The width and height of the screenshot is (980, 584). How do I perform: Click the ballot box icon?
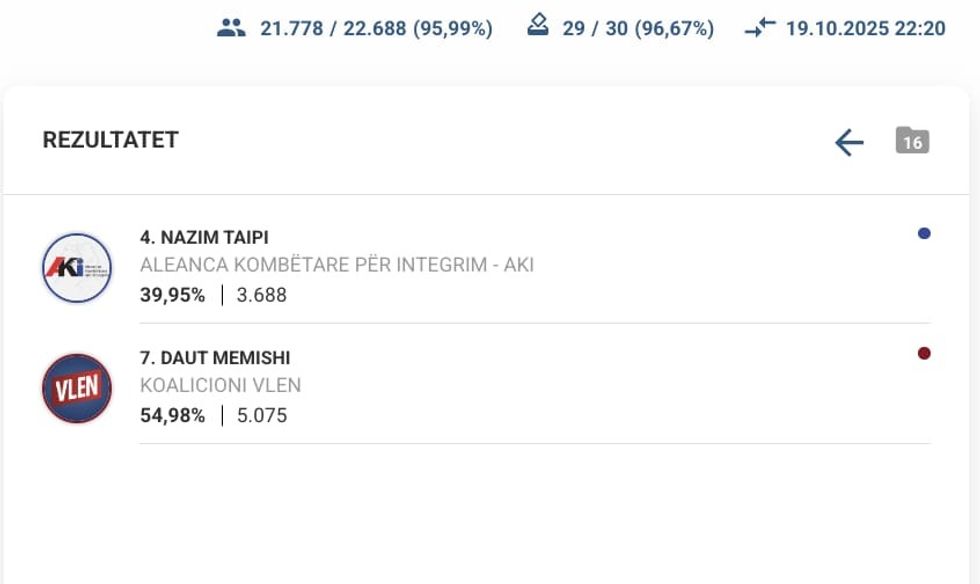(x=538, y=27)
